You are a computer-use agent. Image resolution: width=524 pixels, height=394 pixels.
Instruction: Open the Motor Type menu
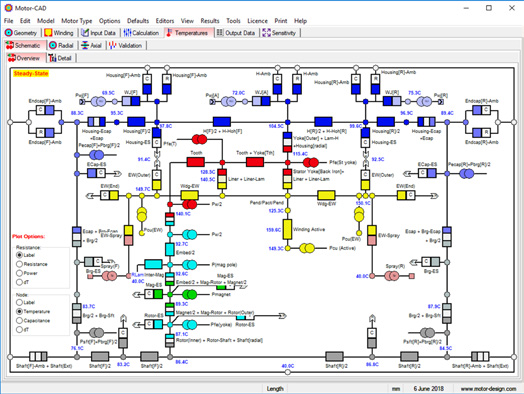click(x=77, y=21)
